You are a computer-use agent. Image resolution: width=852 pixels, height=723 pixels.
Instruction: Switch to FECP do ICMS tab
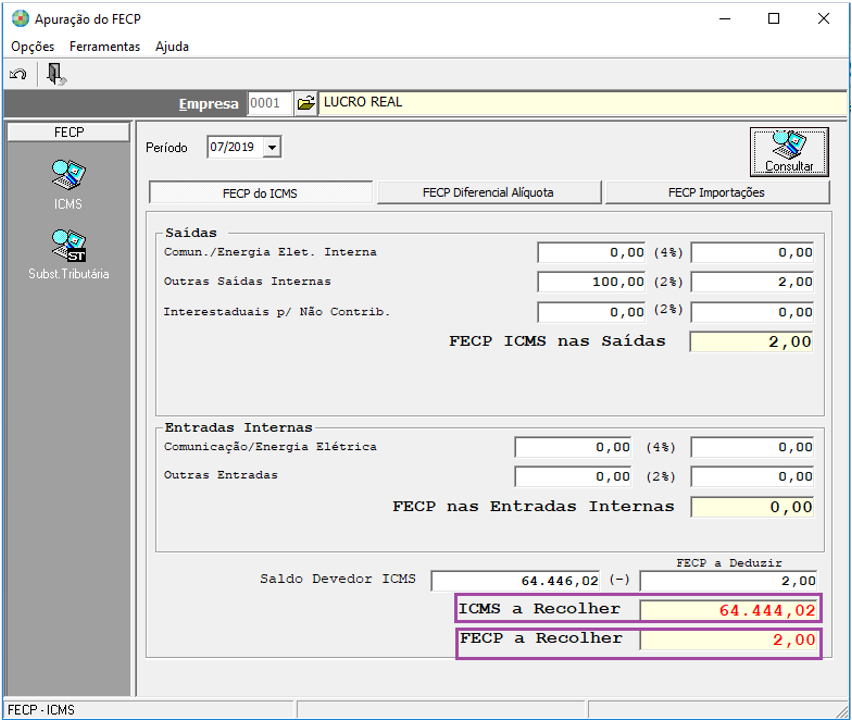point(260,193)
